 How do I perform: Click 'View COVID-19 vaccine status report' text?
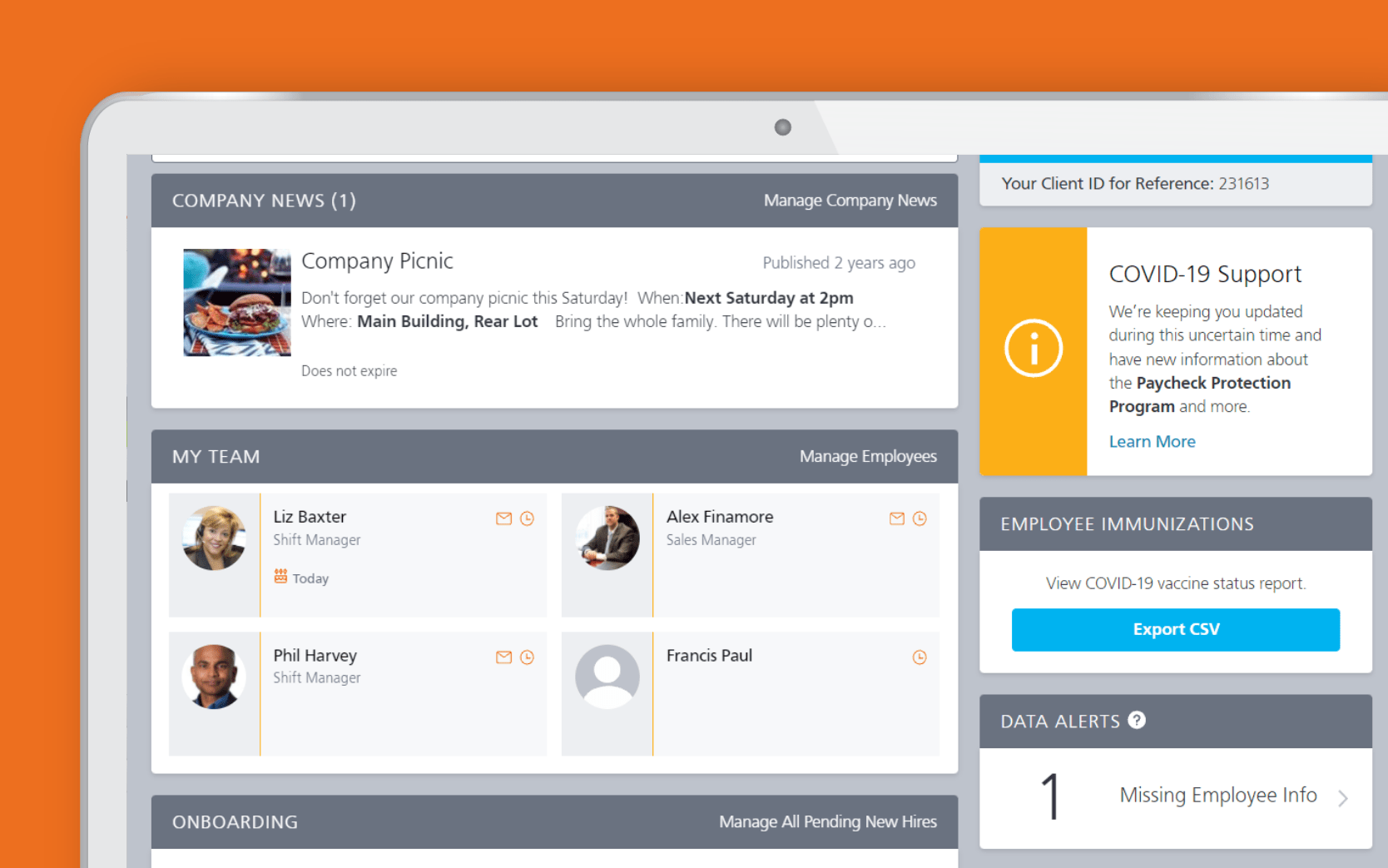coord(1176,583)
